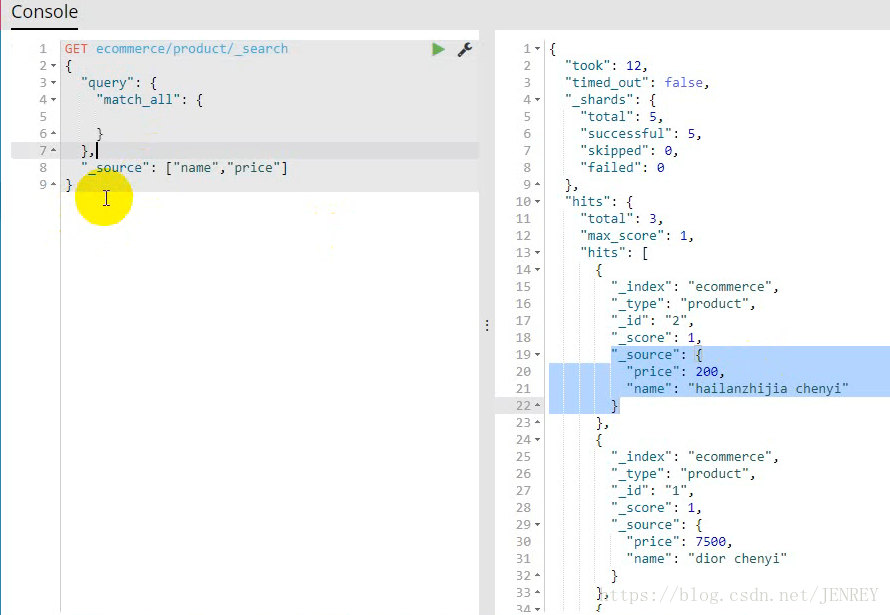Click the "hailanzhijia chenyi" name value

[x=768, y=389]
